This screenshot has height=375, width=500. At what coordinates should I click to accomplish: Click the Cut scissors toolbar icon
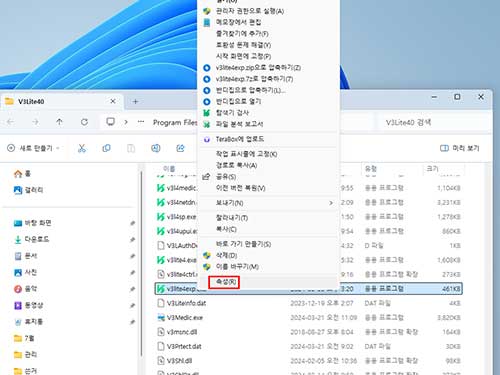point(82,148)
